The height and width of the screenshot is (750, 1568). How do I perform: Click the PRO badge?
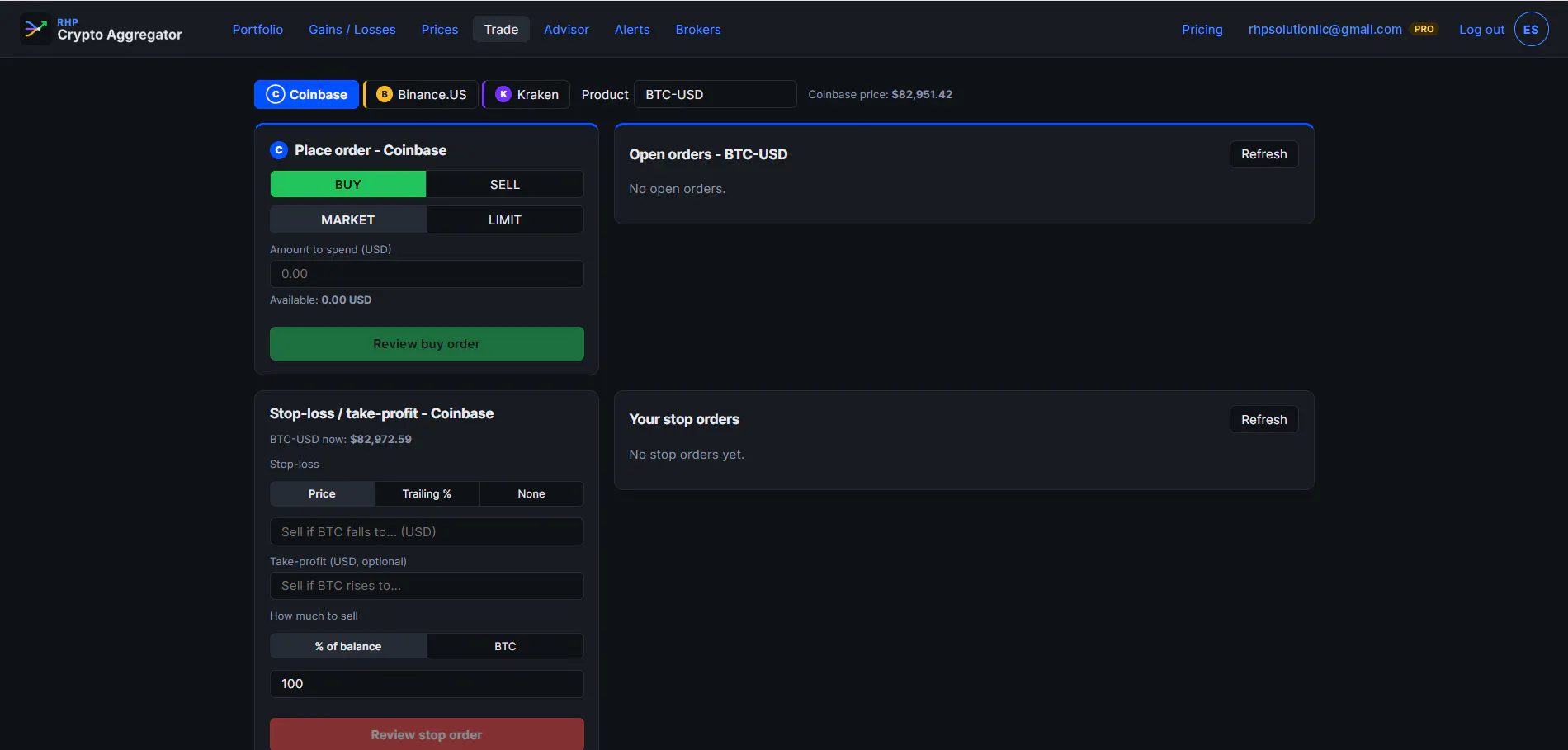(1424, 29)
